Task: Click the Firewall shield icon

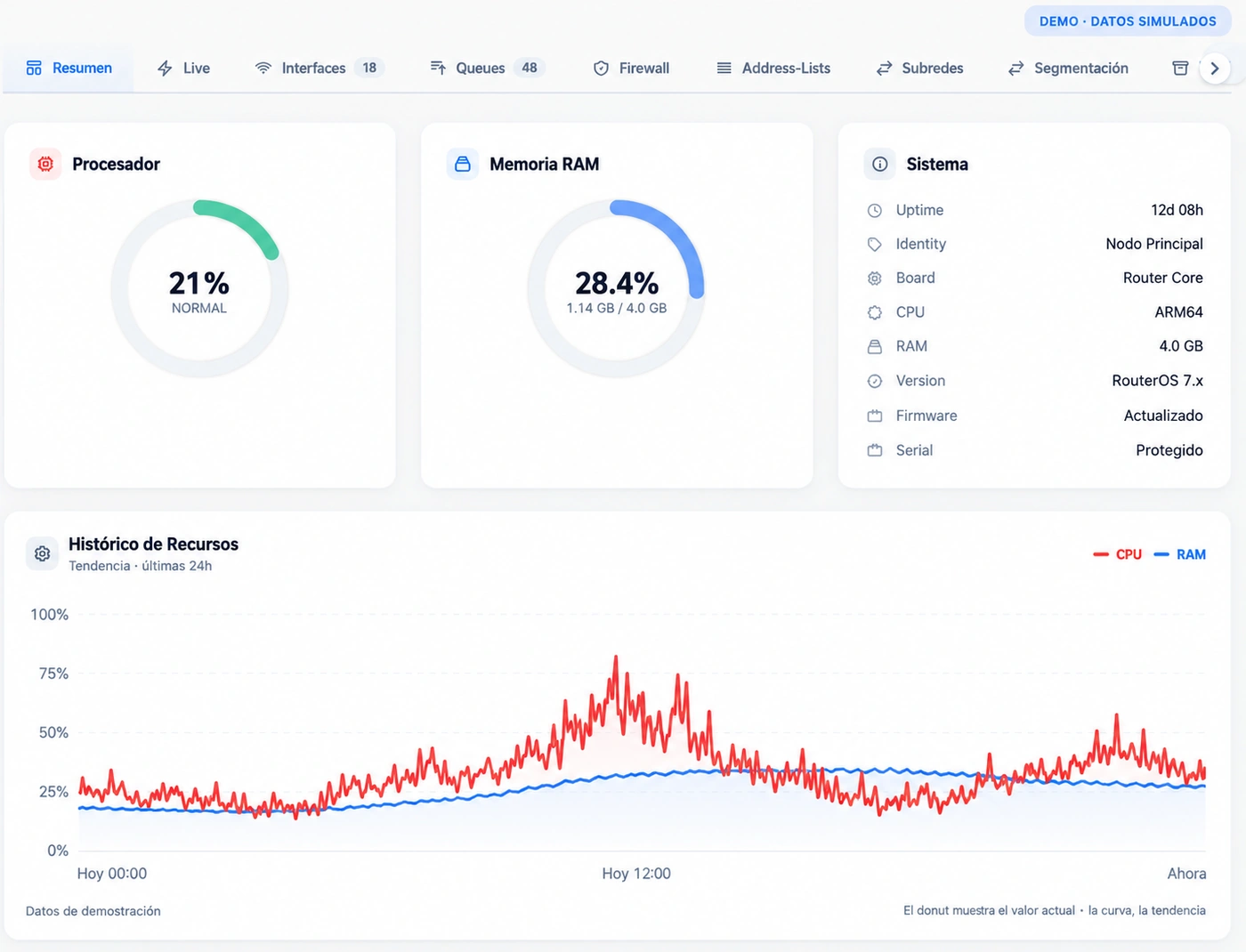Action: tap(601, 69)
